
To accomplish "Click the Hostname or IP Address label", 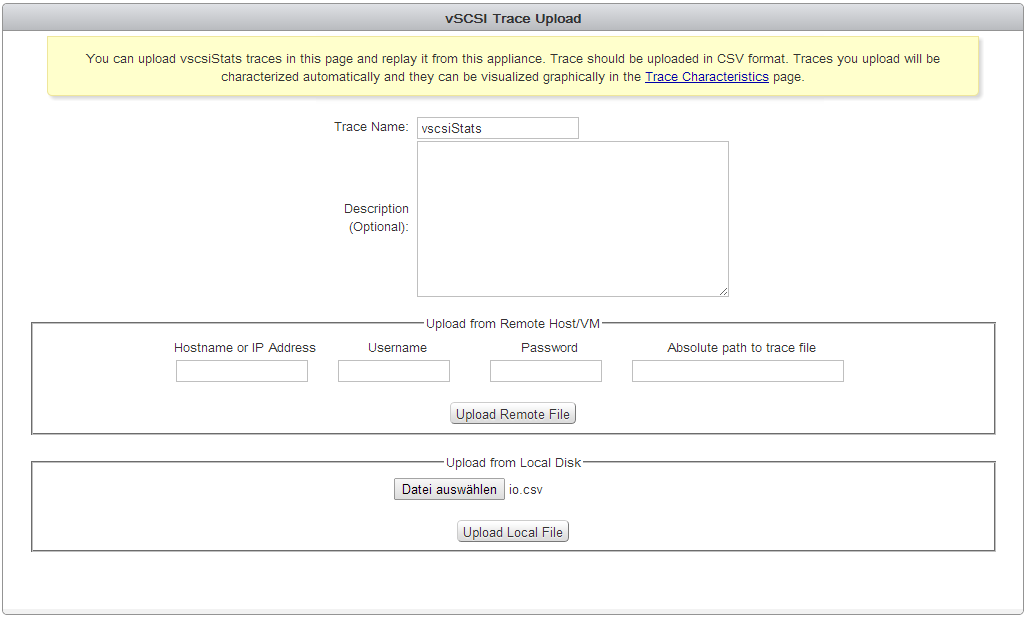I will coord(244,348).
